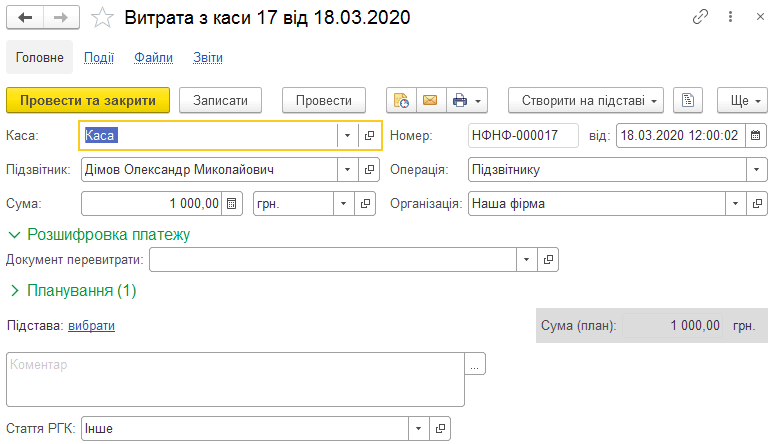Switch to the Головне tab
The height and width of the screenshot is (444, 770).
coord(40,57)
